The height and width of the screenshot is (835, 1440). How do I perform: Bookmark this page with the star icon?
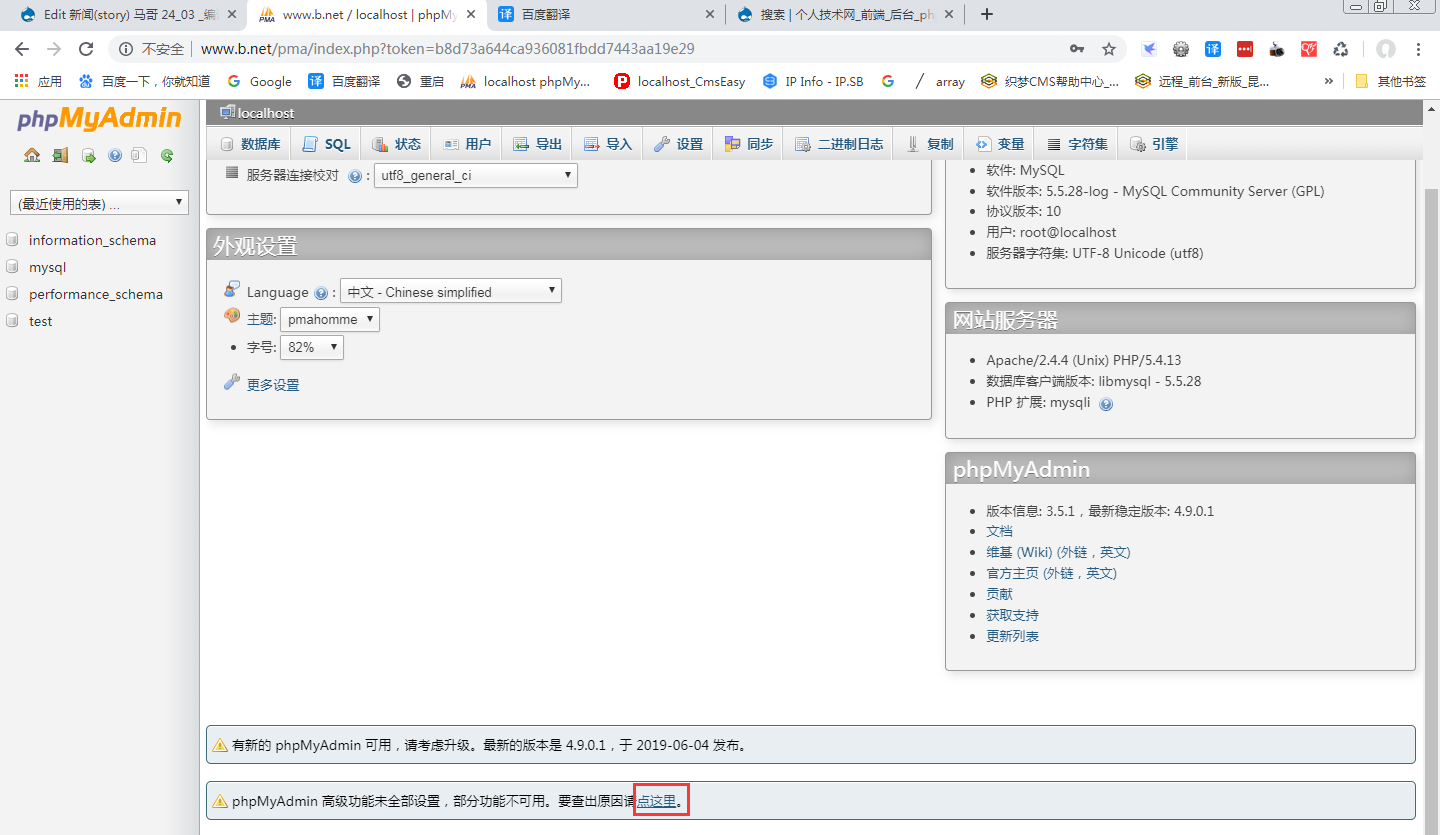point(1108,49)
